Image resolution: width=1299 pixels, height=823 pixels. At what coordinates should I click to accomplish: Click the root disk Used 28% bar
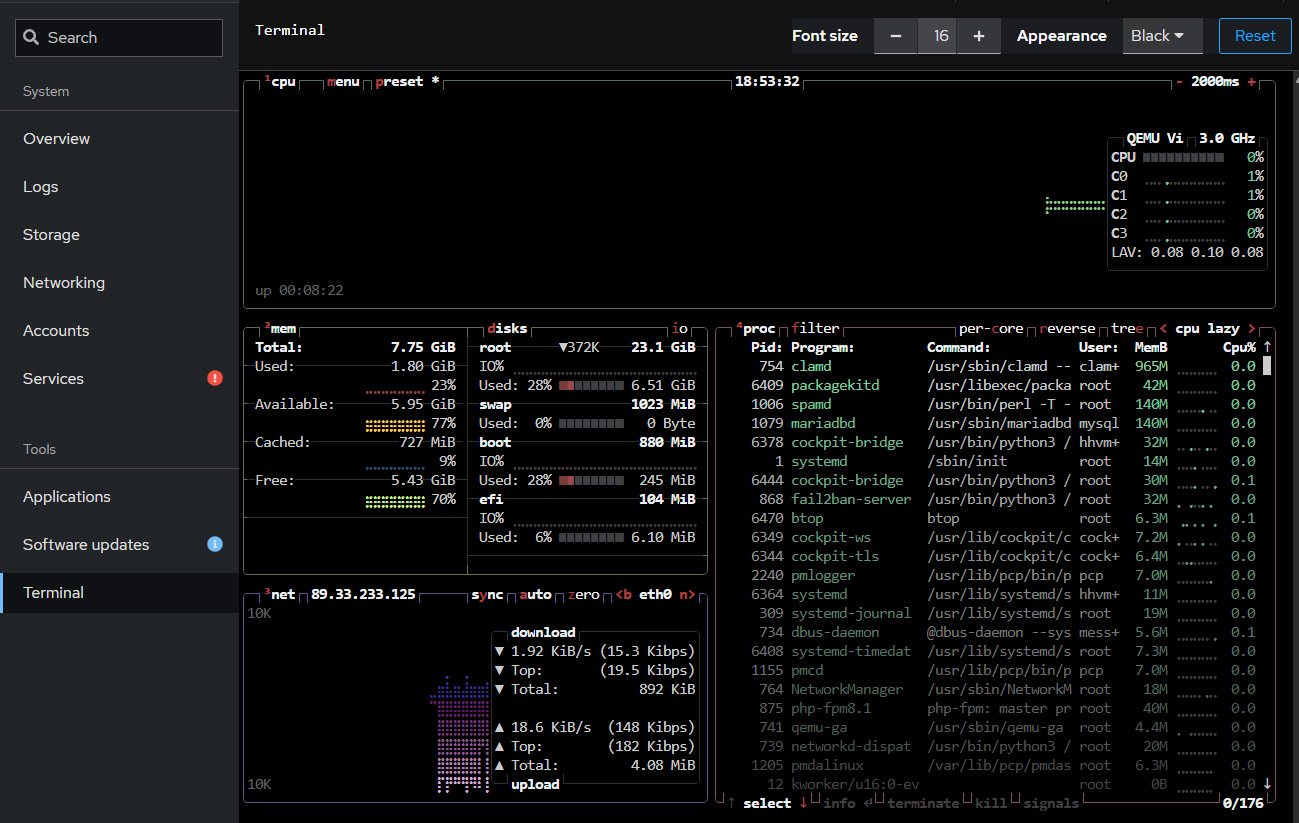(x=590, y=386)
